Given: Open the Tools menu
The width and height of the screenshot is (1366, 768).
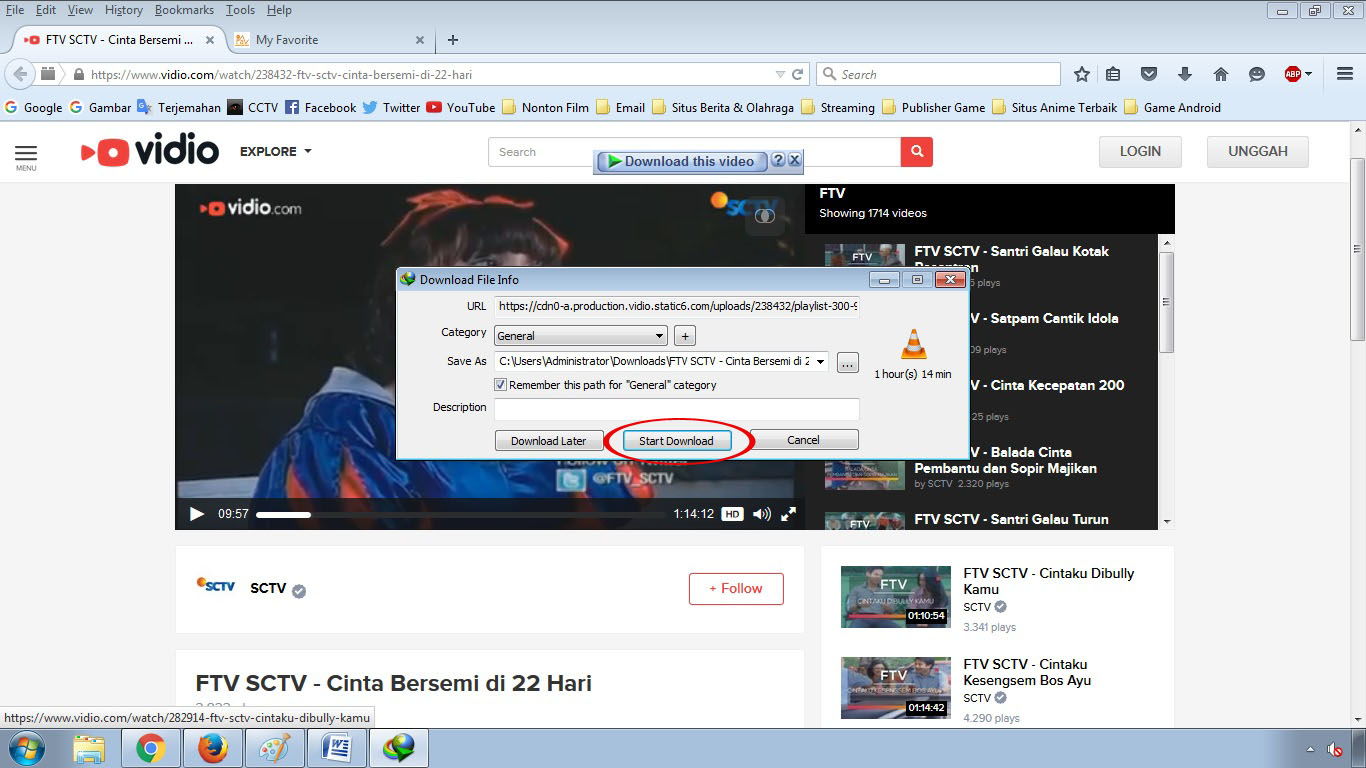Looking at the screenshot, I should click(240, 10).
